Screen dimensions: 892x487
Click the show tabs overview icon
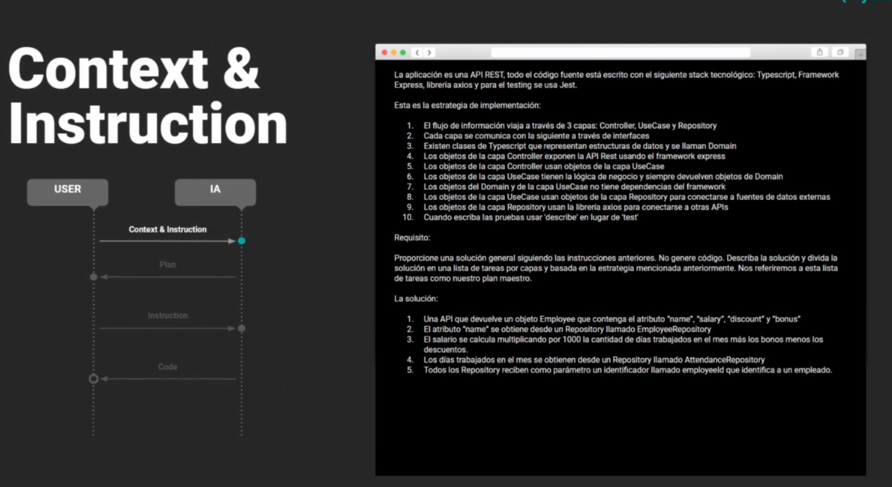[840, 52]
